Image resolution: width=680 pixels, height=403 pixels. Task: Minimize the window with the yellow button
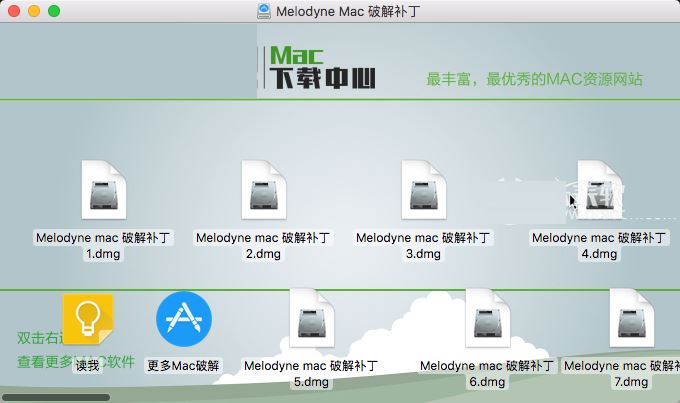click(x=34, y=11)
